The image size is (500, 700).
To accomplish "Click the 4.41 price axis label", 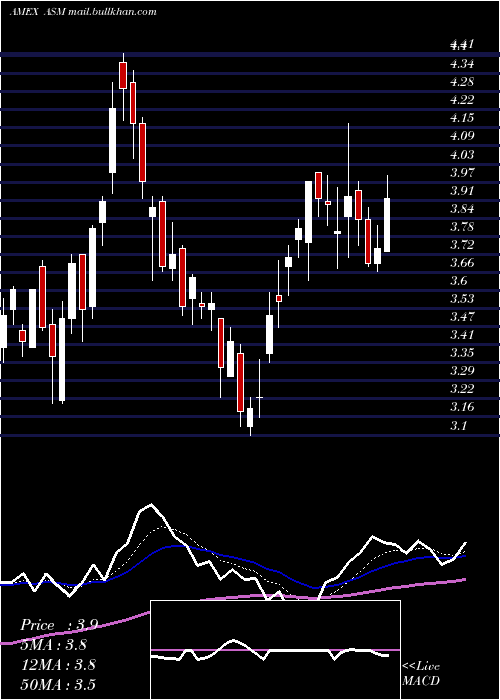I will click(462, 45).
